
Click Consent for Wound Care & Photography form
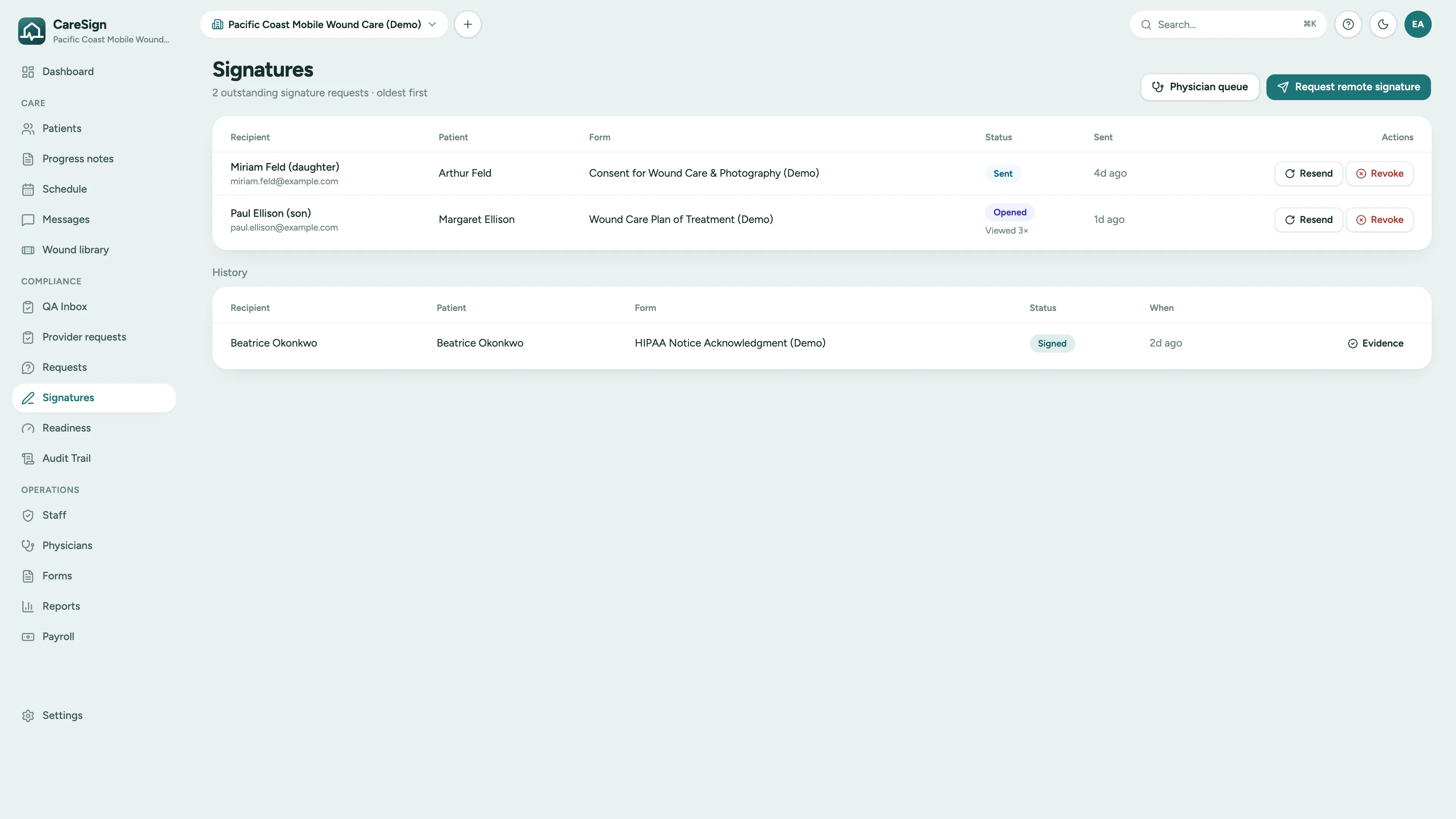(x=704, y=174)
